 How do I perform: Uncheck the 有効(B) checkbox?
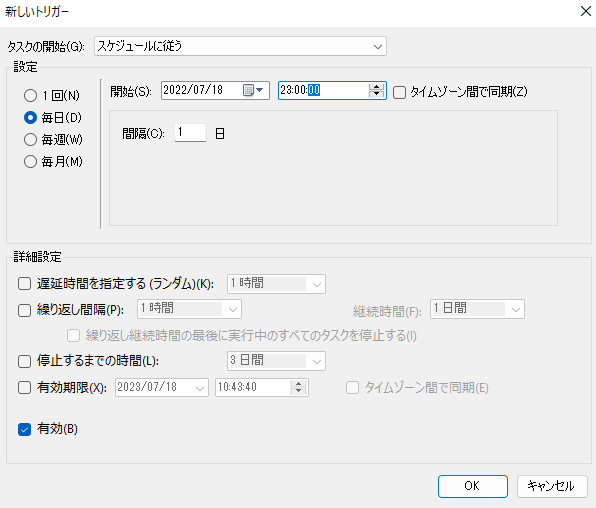coord(24,430)
